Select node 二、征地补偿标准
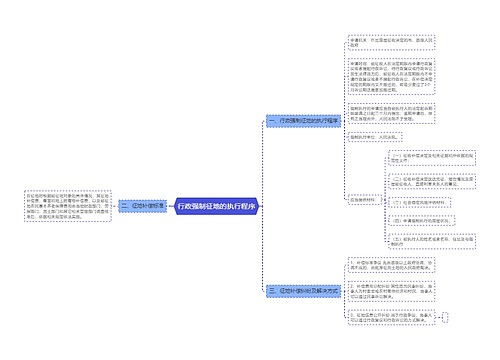 coord(143,206)
